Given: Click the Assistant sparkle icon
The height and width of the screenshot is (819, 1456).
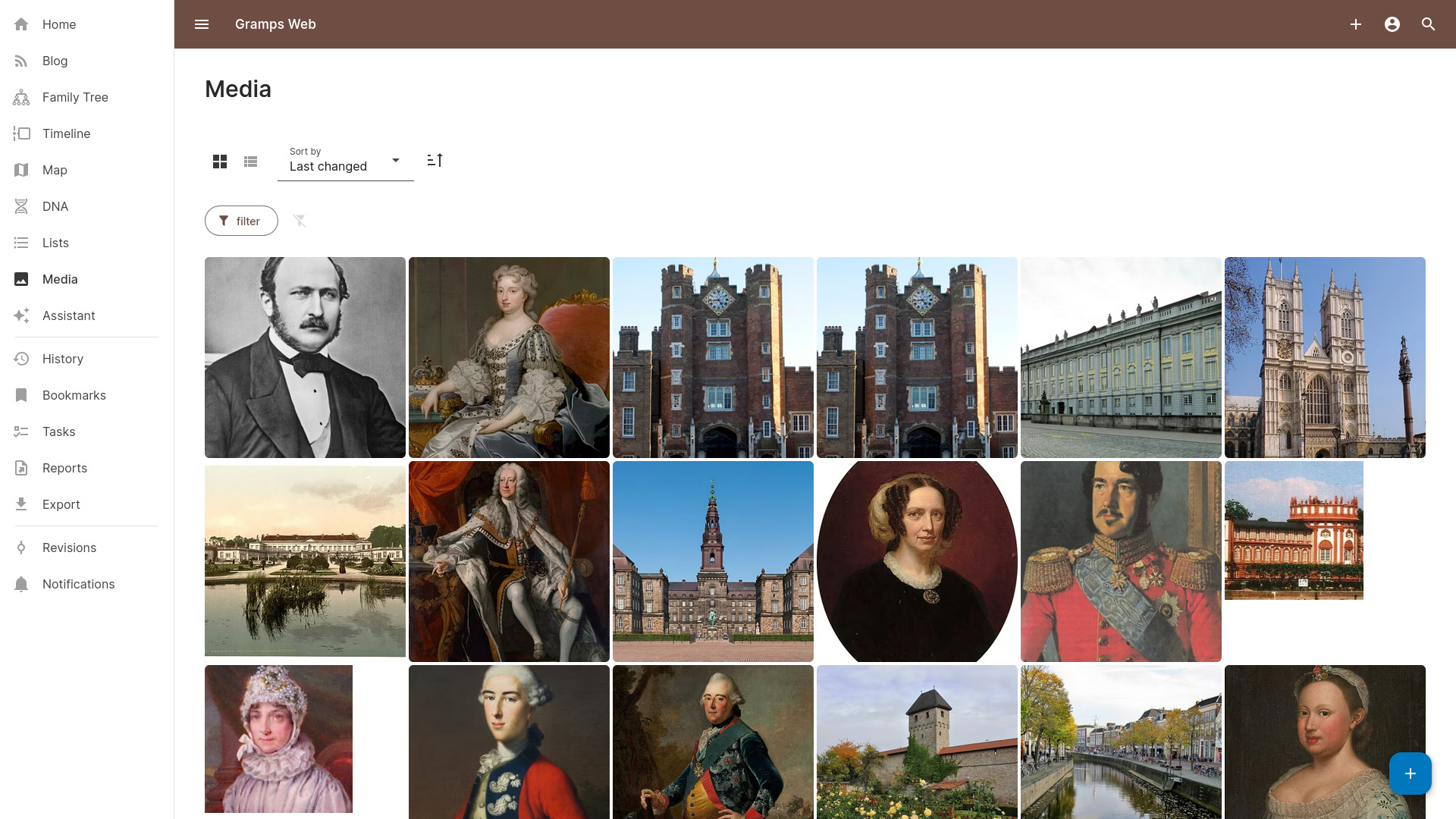Looking at the screenshot, I should (21, 315).
